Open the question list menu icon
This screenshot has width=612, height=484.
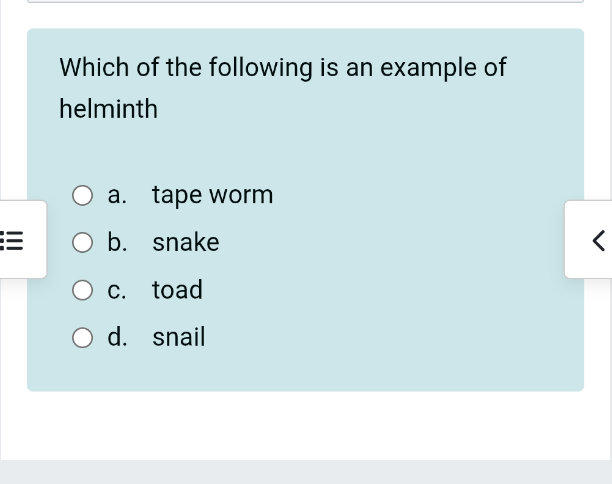click(14, 240)
